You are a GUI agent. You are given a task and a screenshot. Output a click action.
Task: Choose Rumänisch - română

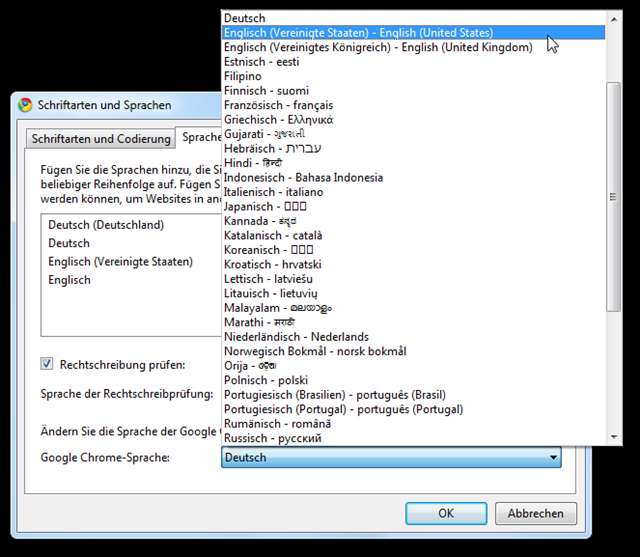413,424
